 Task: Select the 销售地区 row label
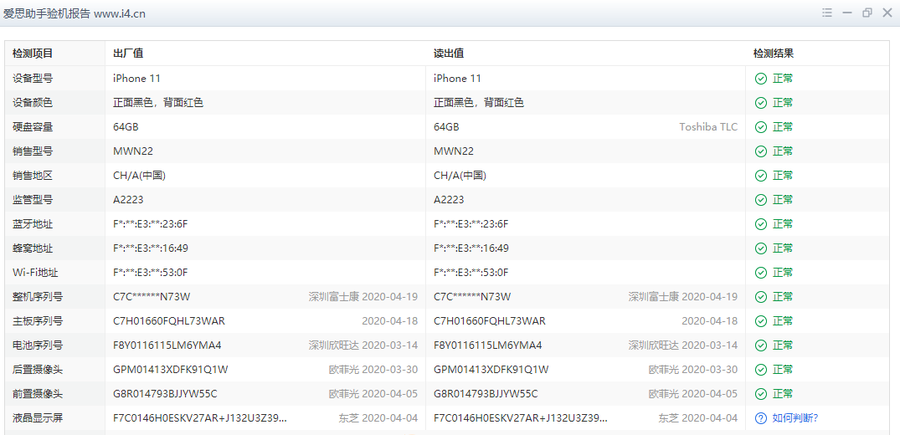pyautogui.click(x=33, y=176)
